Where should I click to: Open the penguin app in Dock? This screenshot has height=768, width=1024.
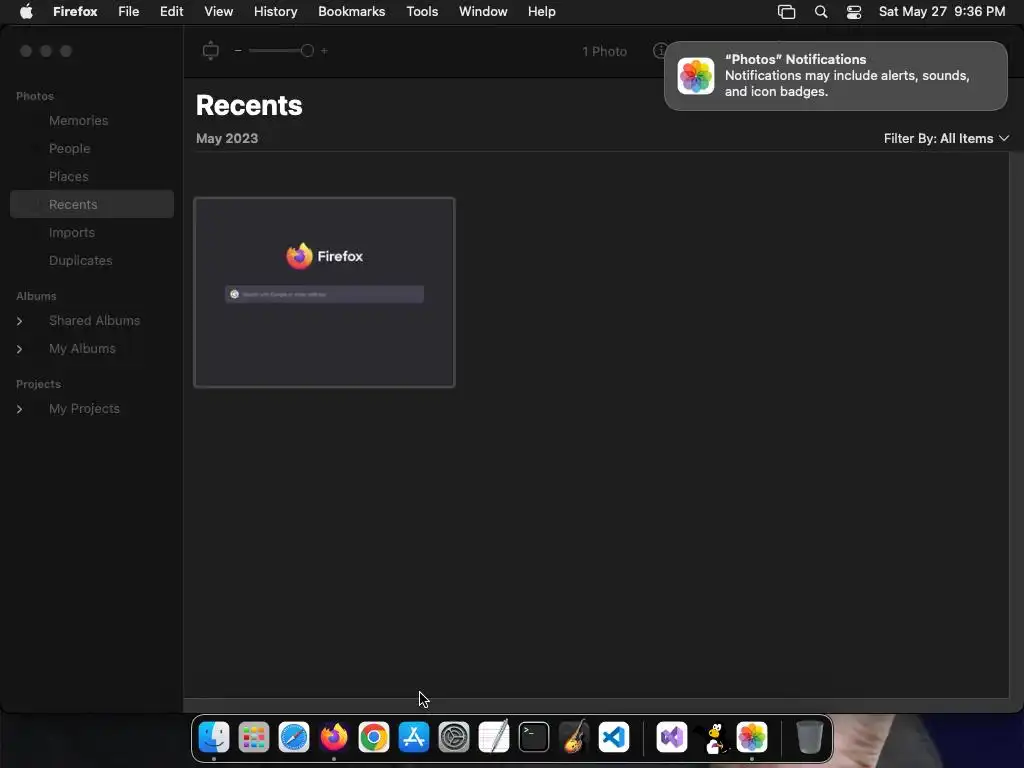pos(712,737)
